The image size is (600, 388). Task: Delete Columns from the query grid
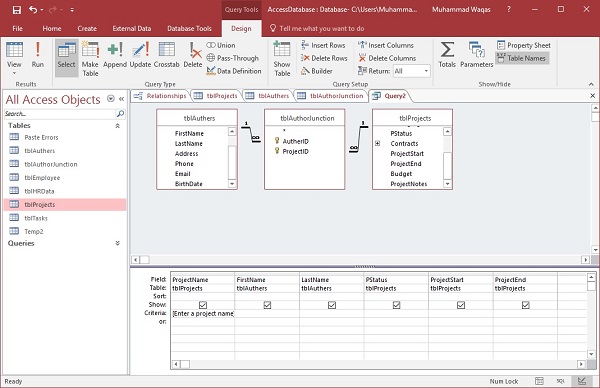point(387,58)
